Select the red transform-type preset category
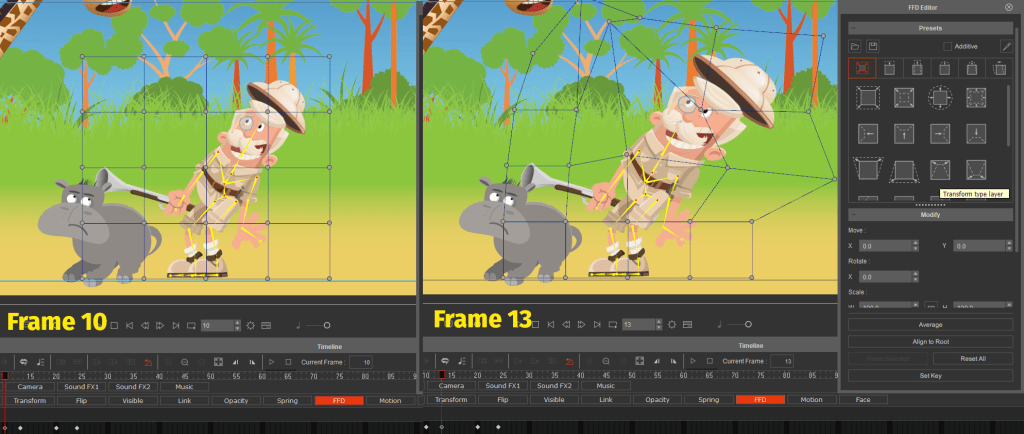Image resolution: width=1024 pixels, height=434 pixels. 861,68
